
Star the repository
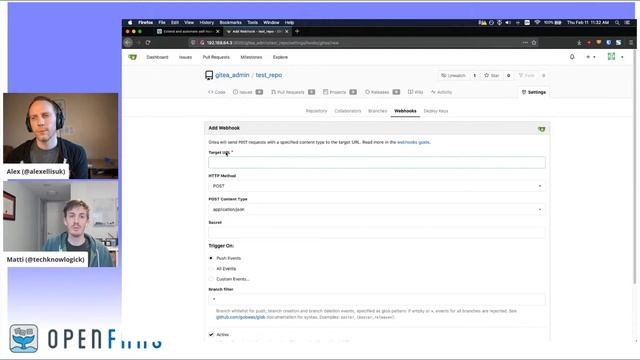tap(491, 76)
